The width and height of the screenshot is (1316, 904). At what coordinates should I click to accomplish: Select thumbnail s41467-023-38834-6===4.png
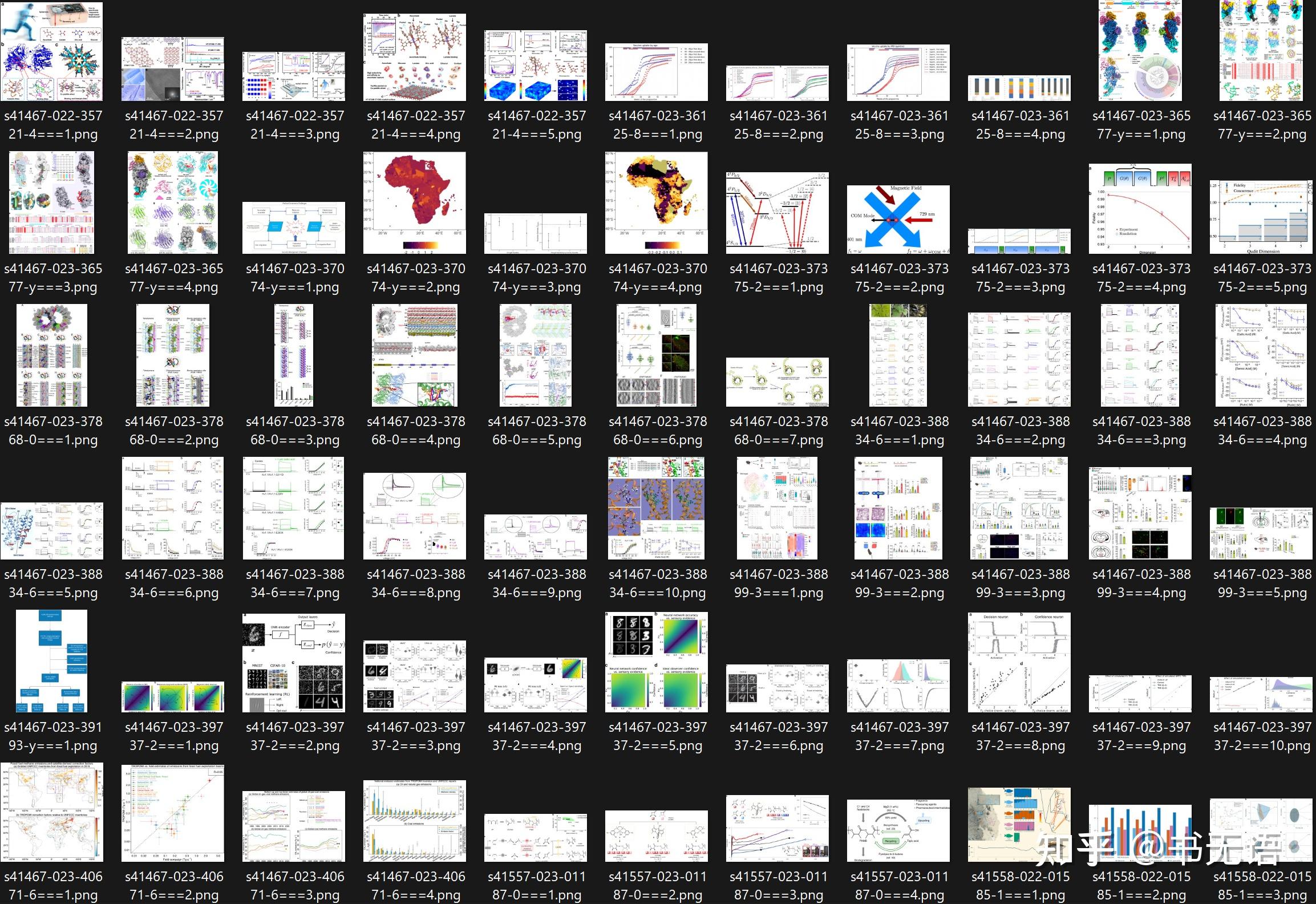click(x=1261, y=355)
